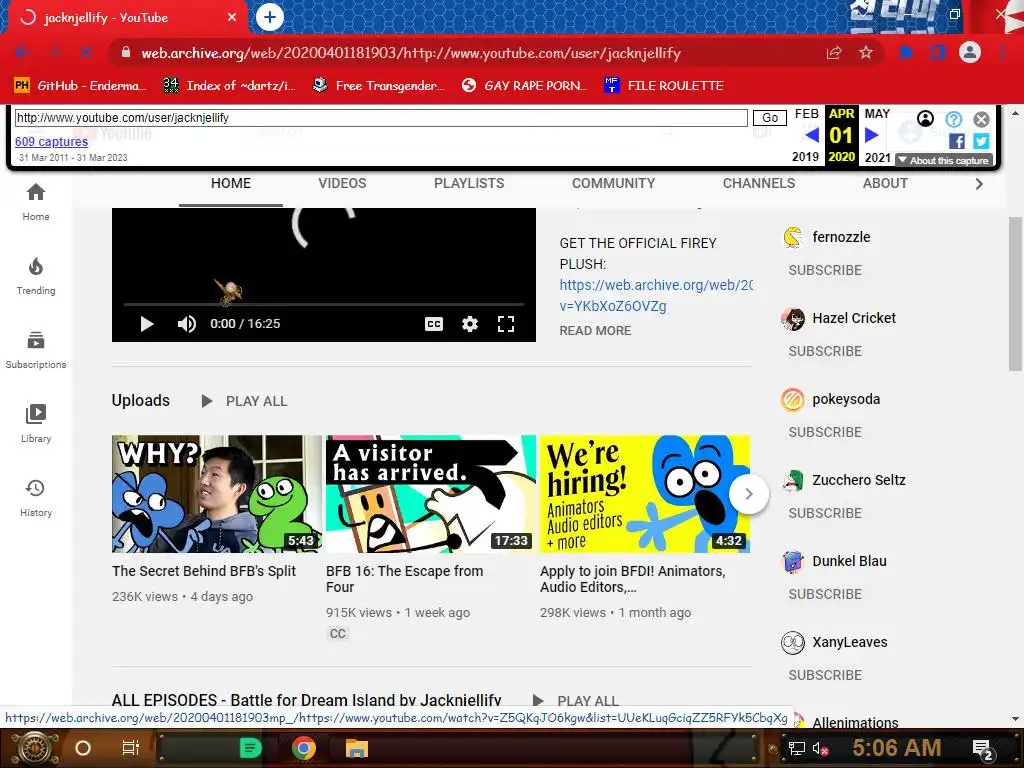Open Apply to join BFDI thumbnail
Viewport: 1024px width, 768px height.
[645, 494]
